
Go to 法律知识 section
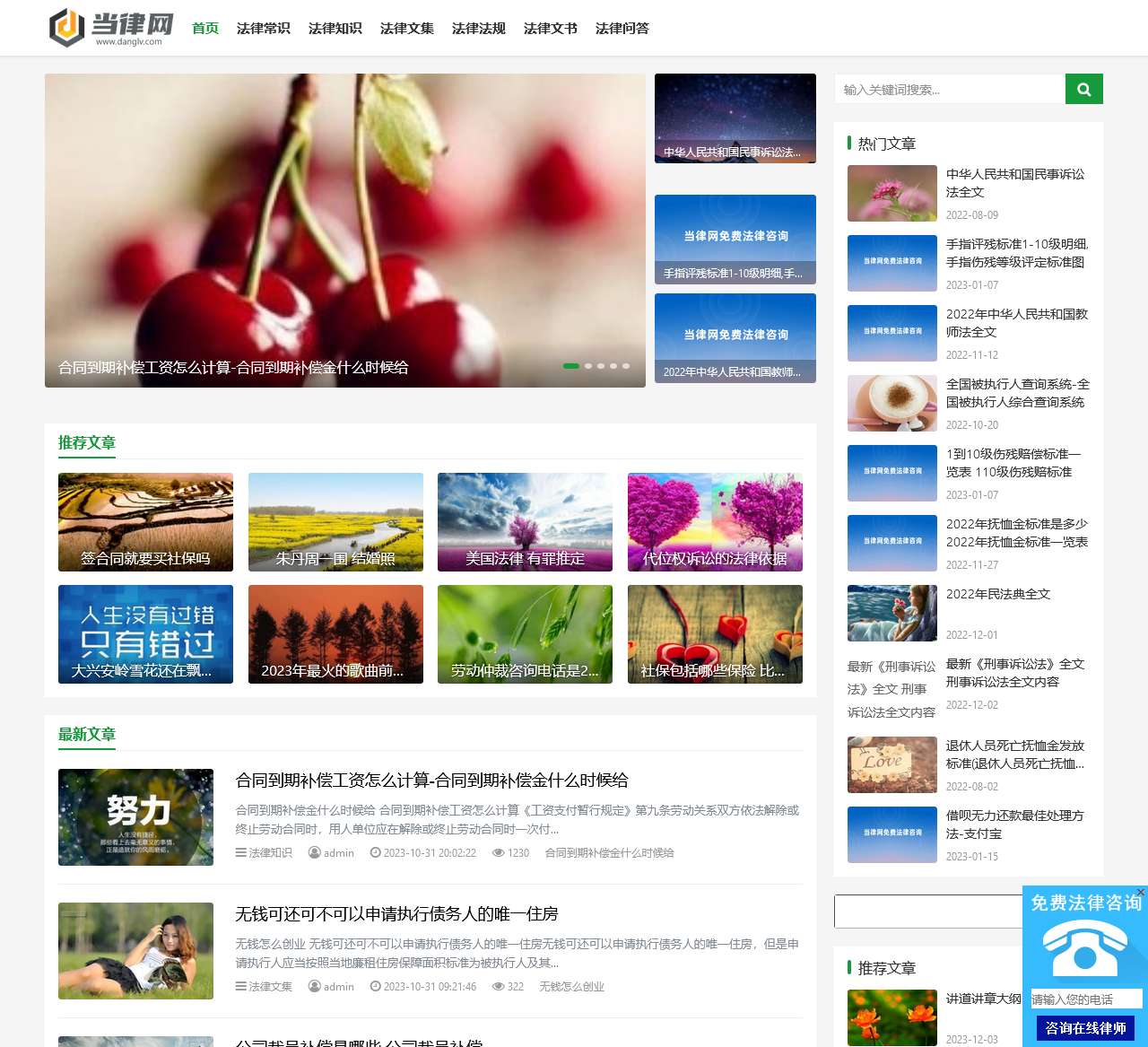coord(335,28)
